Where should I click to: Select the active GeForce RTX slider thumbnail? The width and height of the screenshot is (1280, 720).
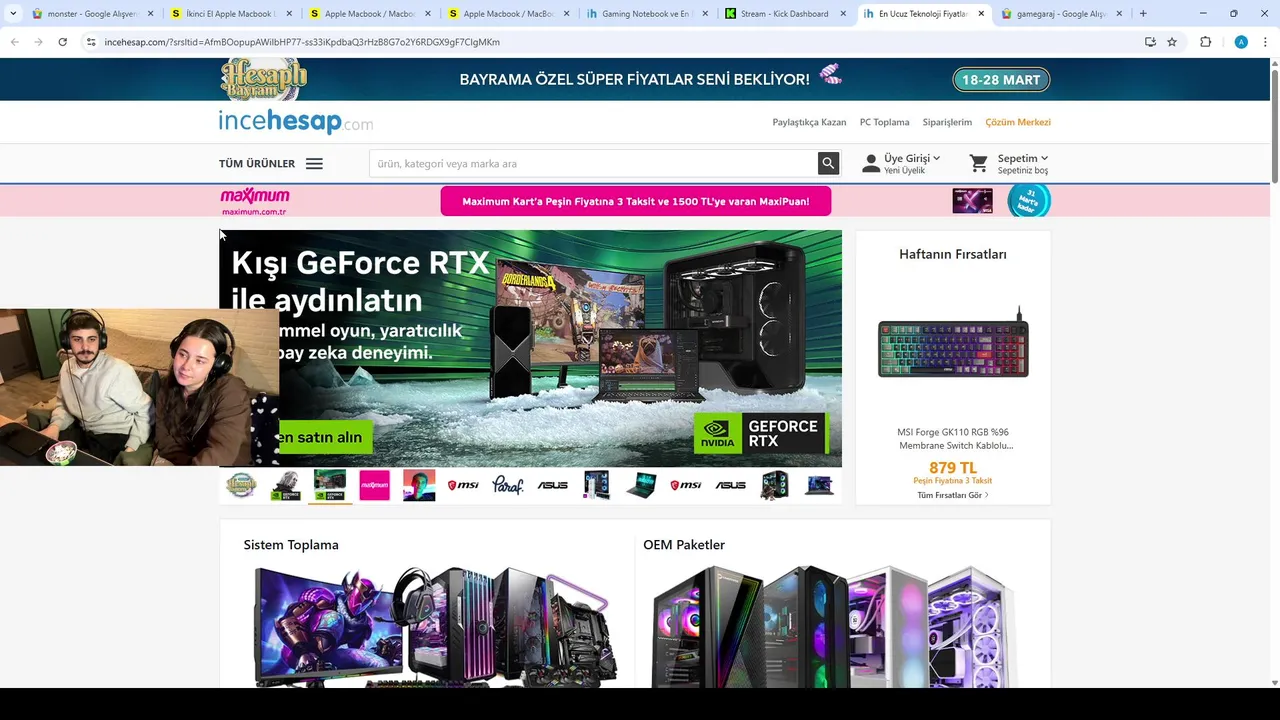[x=330, y=485]
